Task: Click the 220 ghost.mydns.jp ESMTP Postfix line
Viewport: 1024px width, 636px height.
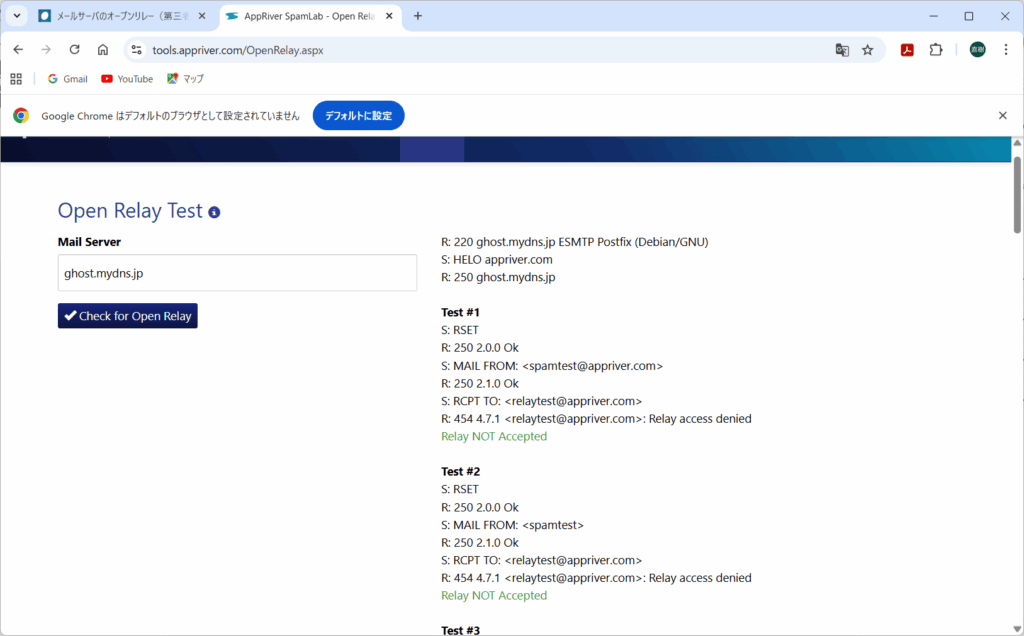Action: [x=575, y=242]
